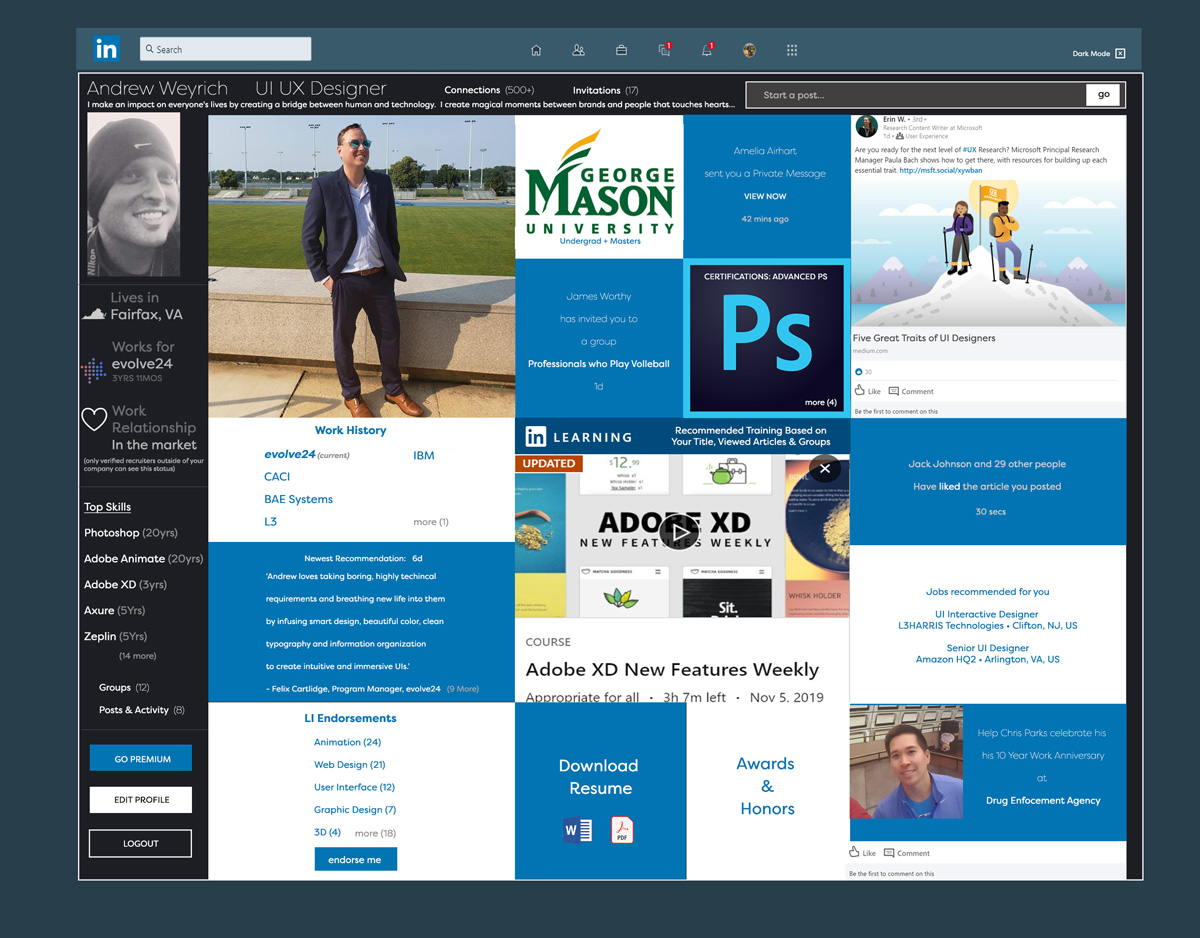Open the Jobs briefcase icon

(621, 50)
